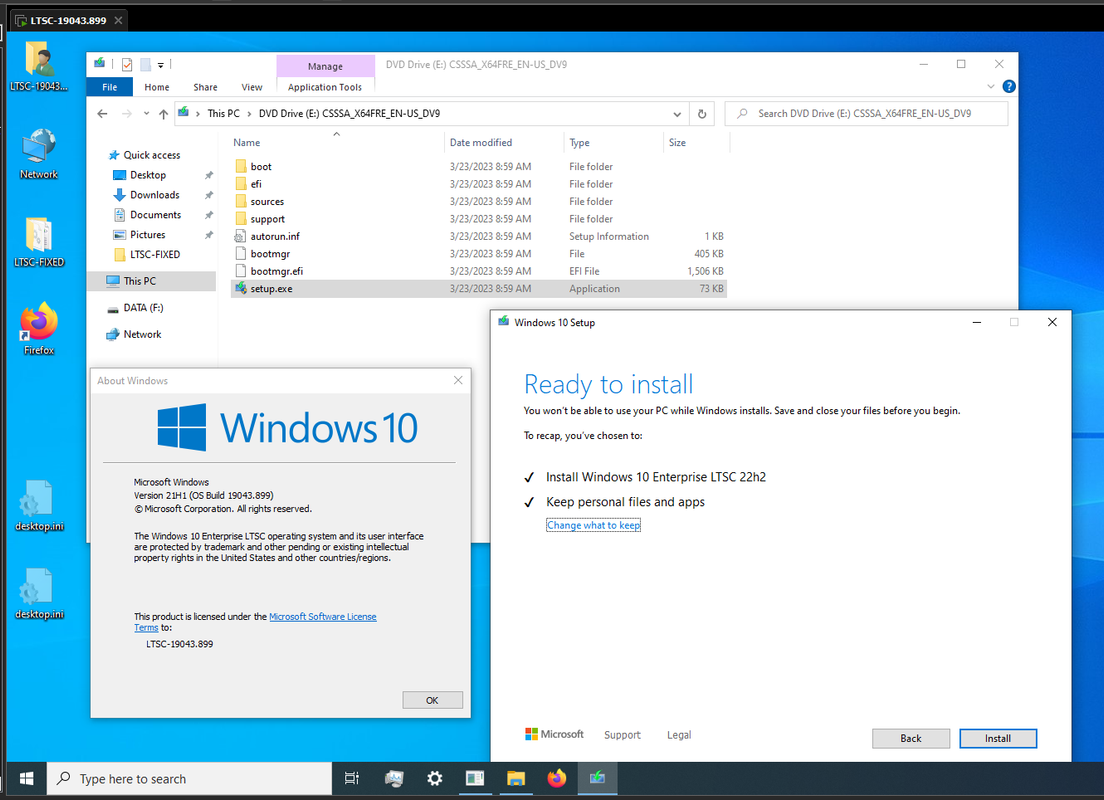
Task: Open Legal link in Setup window
Action: (679, 735)
